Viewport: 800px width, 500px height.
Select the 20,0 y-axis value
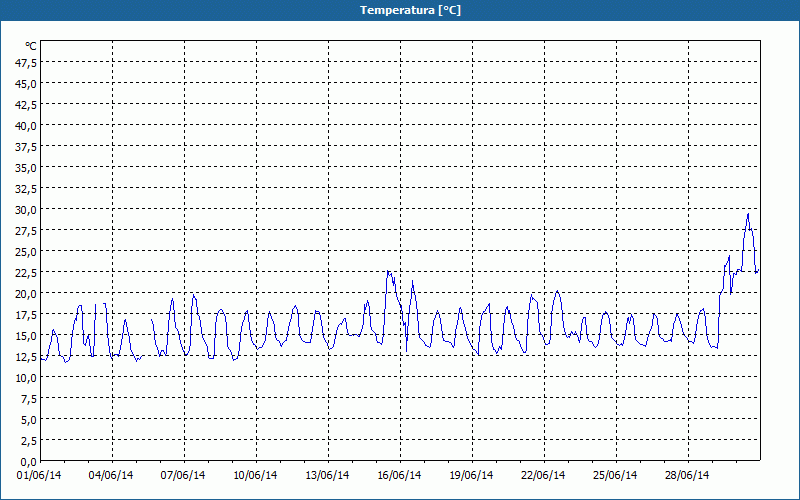click(x=27, y=294)
